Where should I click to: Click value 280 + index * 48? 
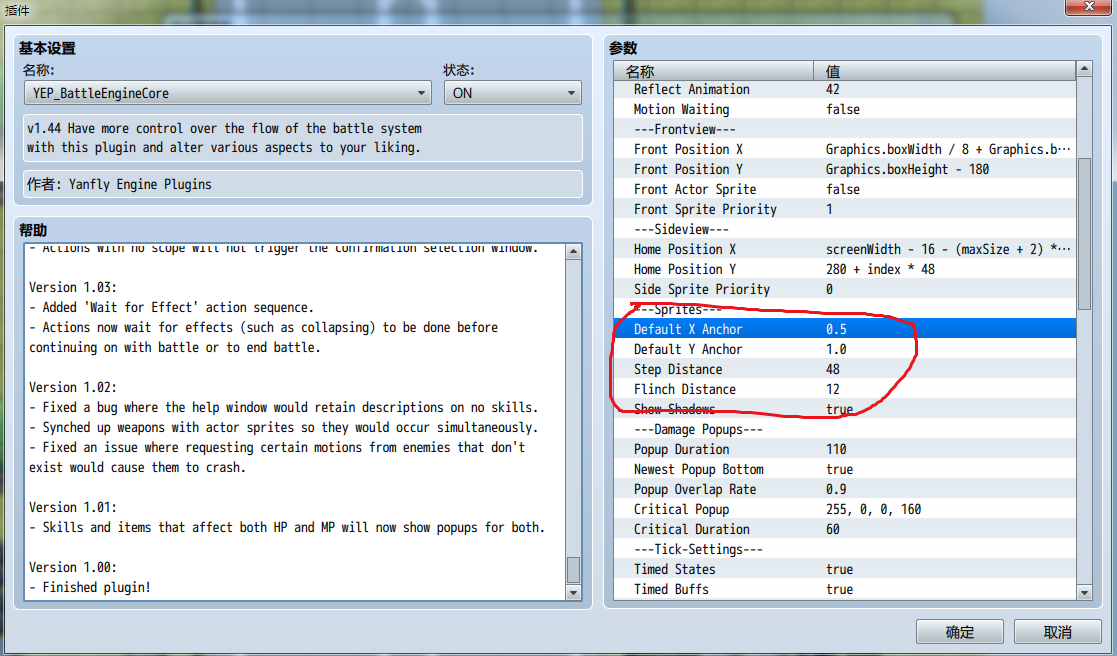(880, 269)
